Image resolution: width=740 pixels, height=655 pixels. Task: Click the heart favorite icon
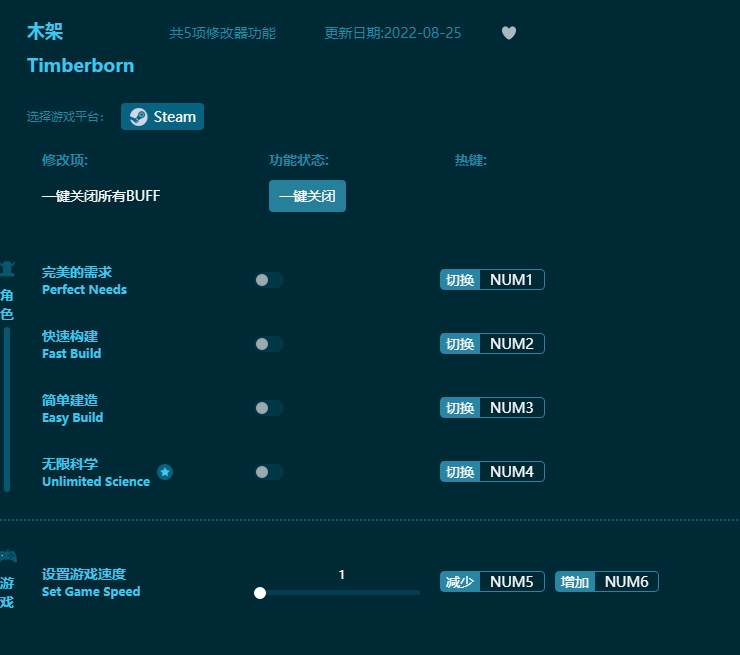509,33
